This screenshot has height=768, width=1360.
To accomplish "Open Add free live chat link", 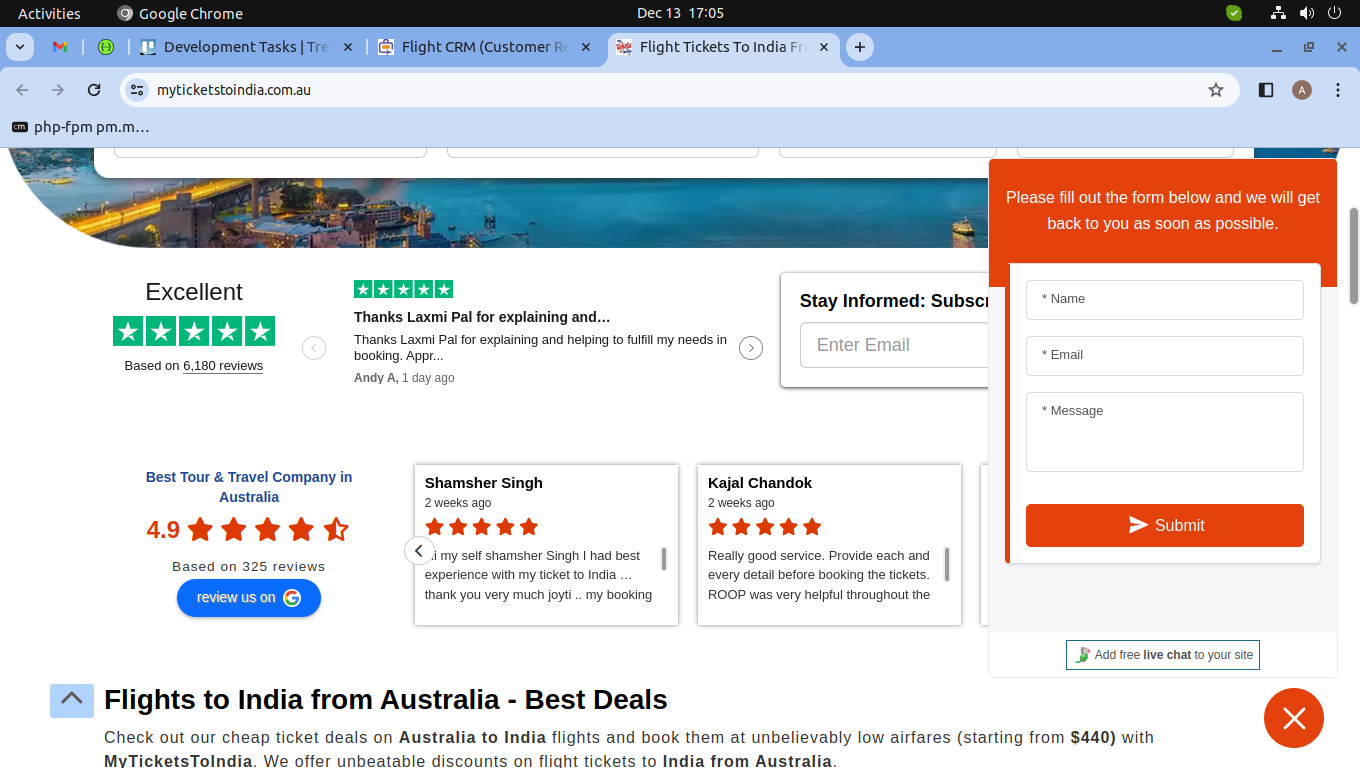I will pyautogui.click(x=1163, y=655).
